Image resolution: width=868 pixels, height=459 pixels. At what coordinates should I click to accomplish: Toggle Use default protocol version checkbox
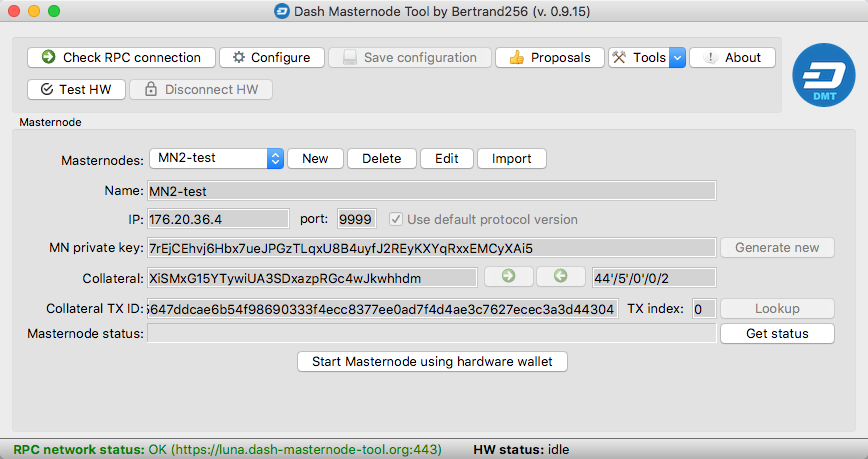pos(396,219)
